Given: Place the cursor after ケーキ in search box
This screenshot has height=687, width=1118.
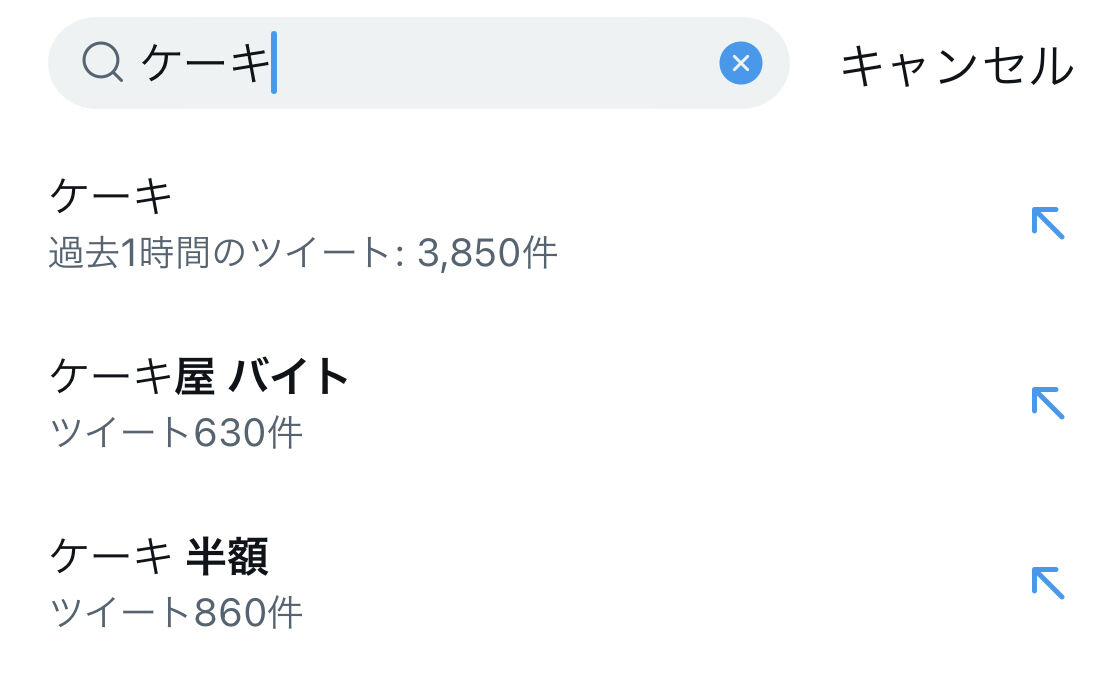Looking at the screenshot, I should point(273,64).
